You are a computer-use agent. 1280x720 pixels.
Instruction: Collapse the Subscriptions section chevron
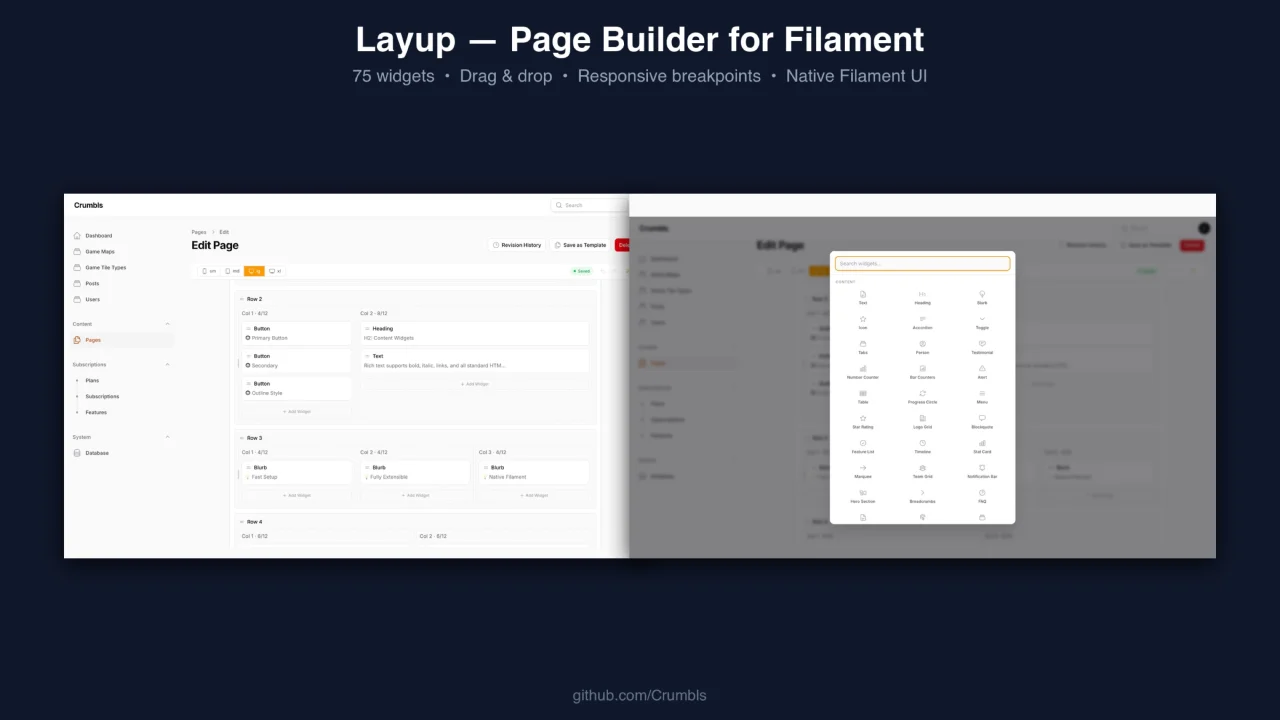167,364
